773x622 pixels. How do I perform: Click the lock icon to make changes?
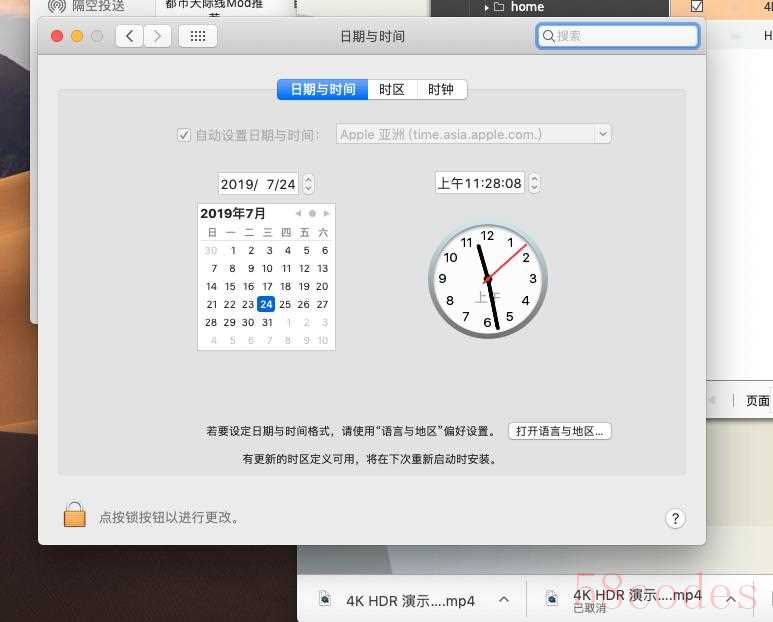click(74, 515)
